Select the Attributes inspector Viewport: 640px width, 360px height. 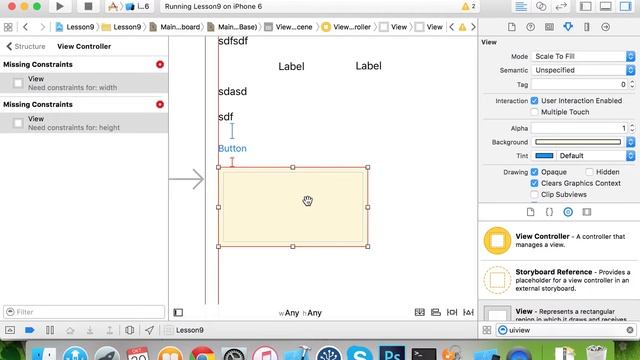pyautogui.click(x=568, y=27)
